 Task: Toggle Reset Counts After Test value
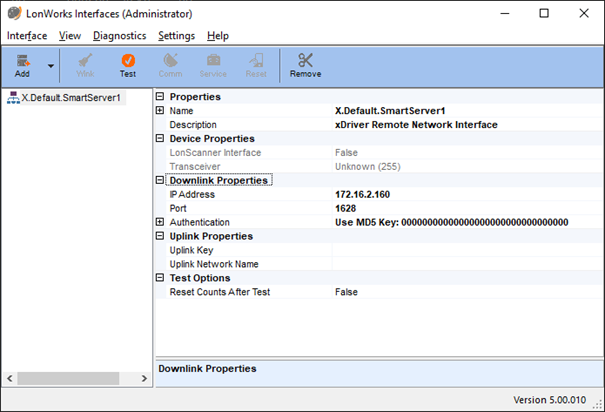[465, 292]
